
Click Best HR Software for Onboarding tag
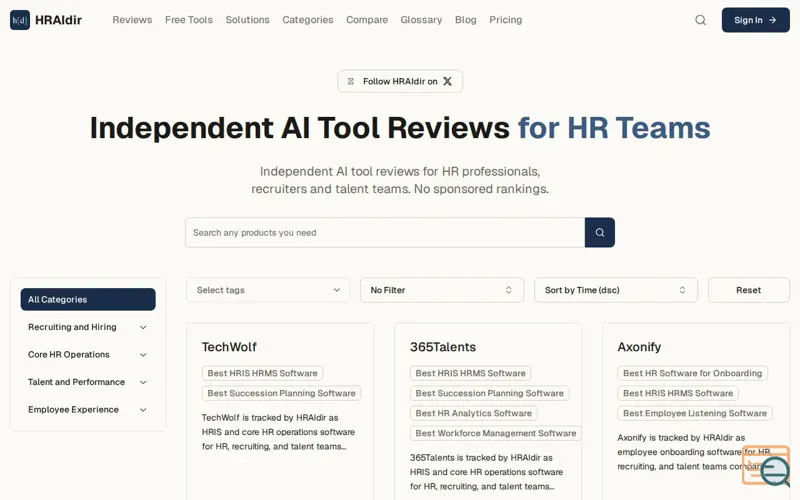692,373
